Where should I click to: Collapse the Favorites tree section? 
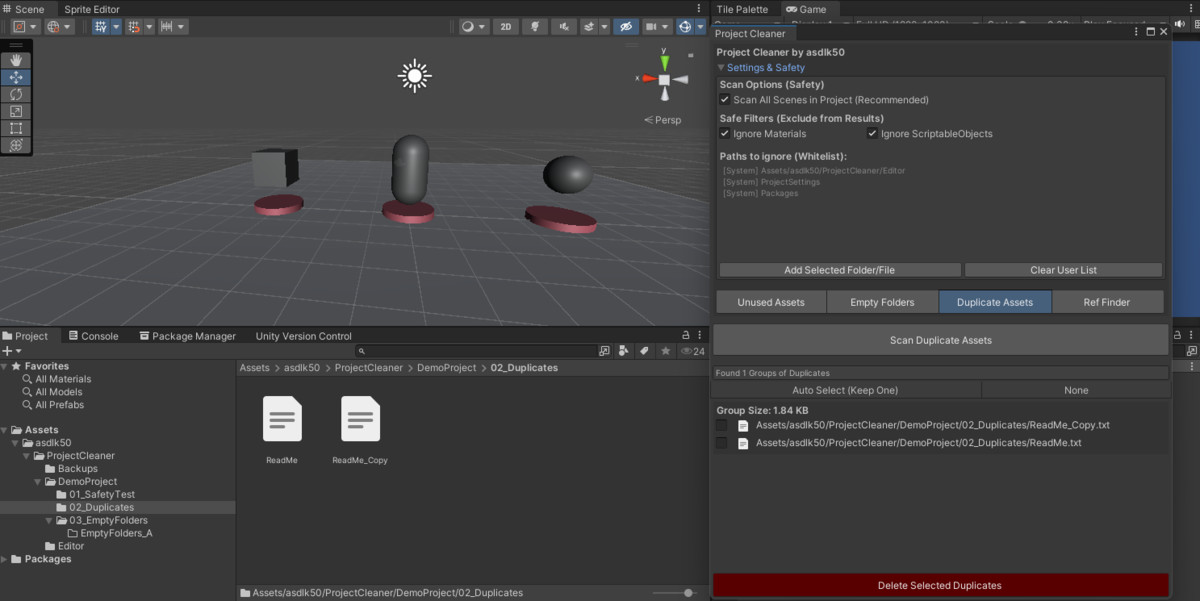[5, 366]
